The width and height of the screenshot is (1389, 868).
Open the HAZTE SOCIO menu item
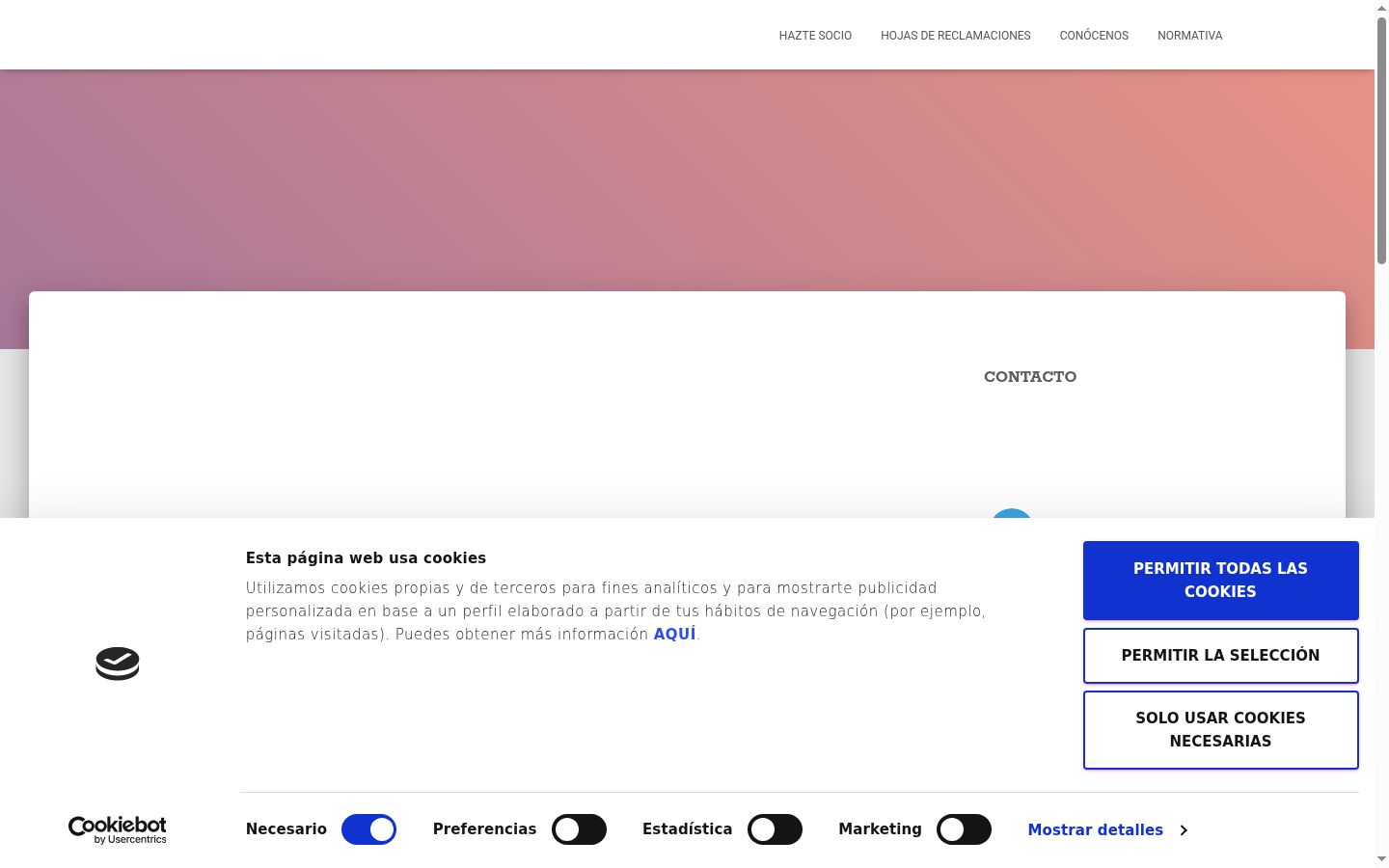[x=815, y=36]
